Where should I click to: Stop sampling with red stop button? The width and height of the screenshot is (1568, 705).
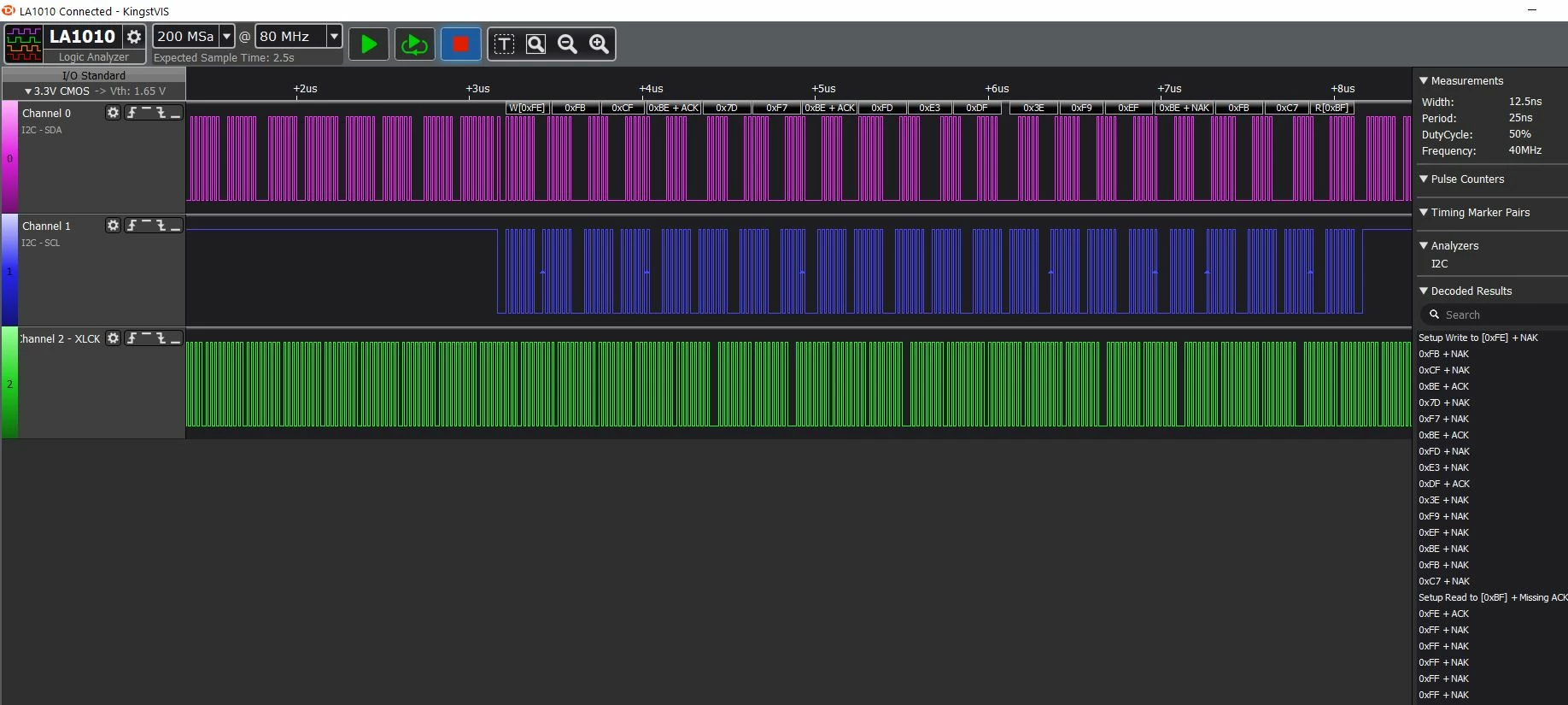pos(460,44)
